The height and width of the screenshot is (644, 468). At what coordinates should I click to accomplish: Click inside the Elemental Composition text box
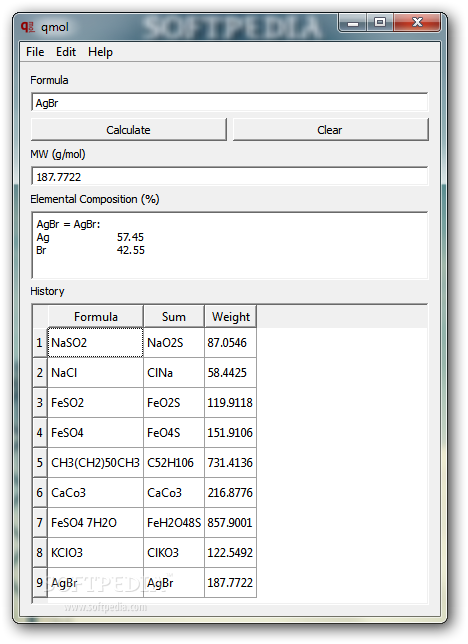click(x=229, y=246)
